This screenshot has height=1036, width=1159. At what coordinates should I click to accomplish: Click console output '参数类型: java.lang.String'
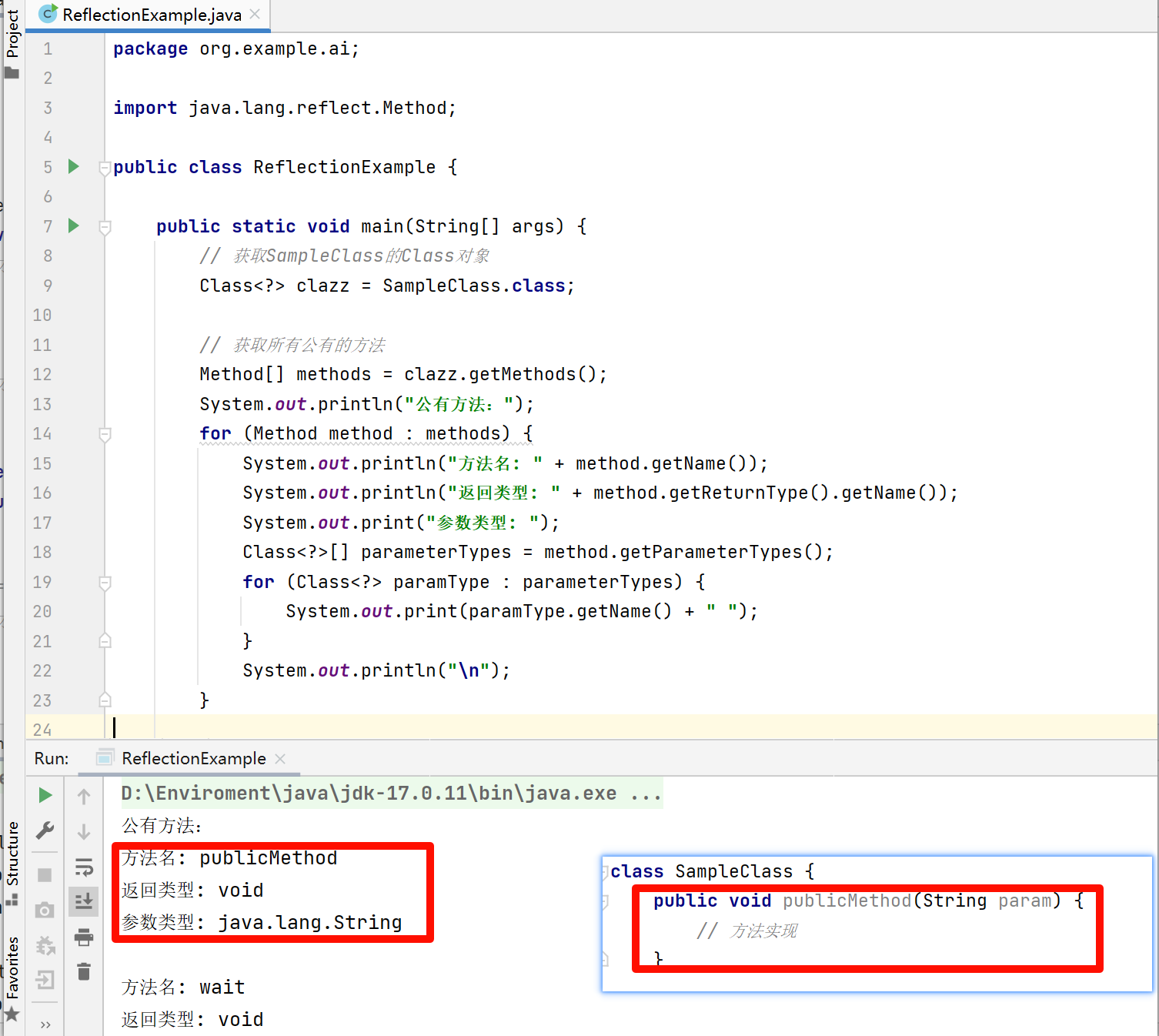262,922
